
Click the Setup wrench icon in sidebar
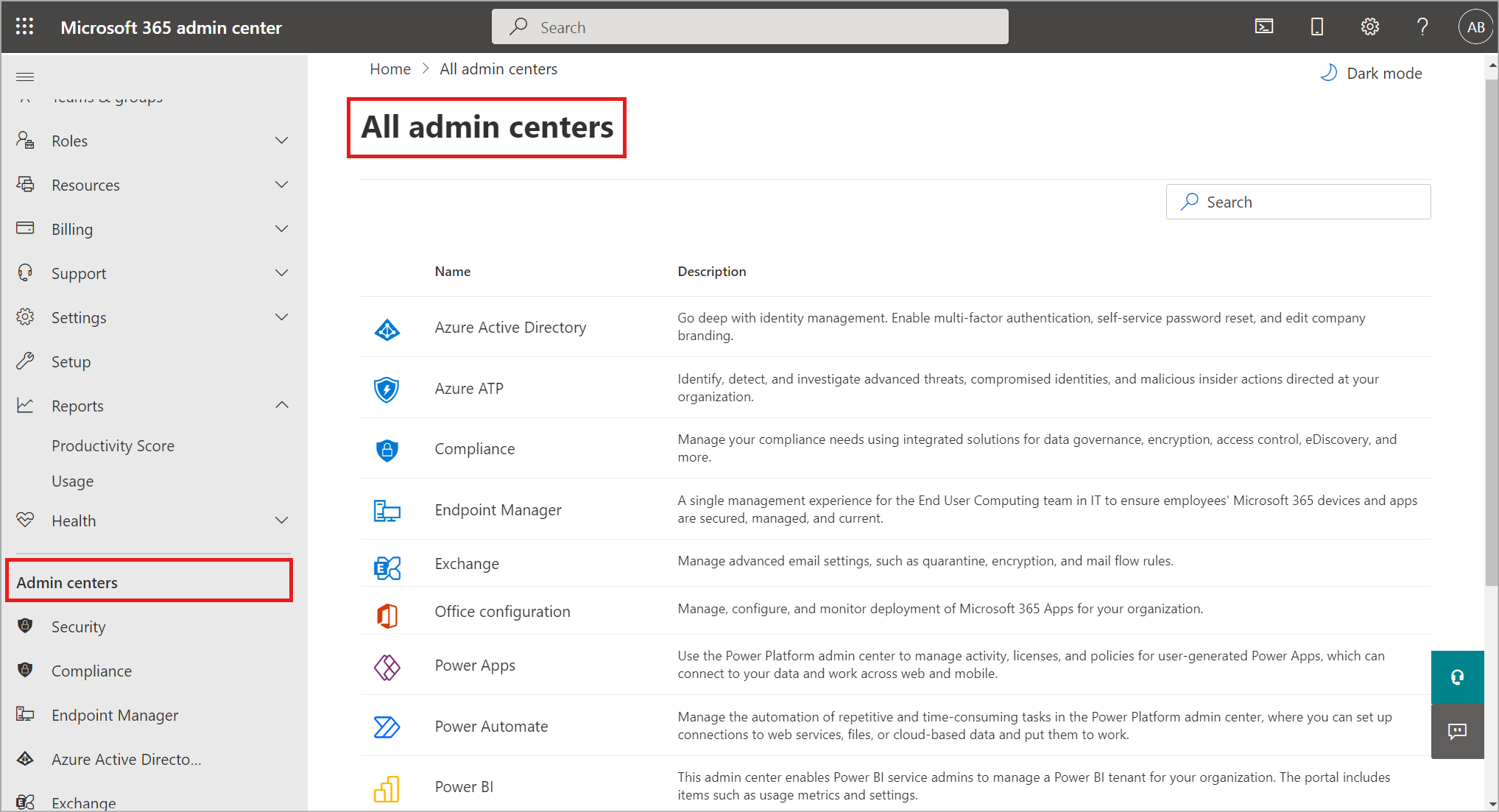click(25, 361)
